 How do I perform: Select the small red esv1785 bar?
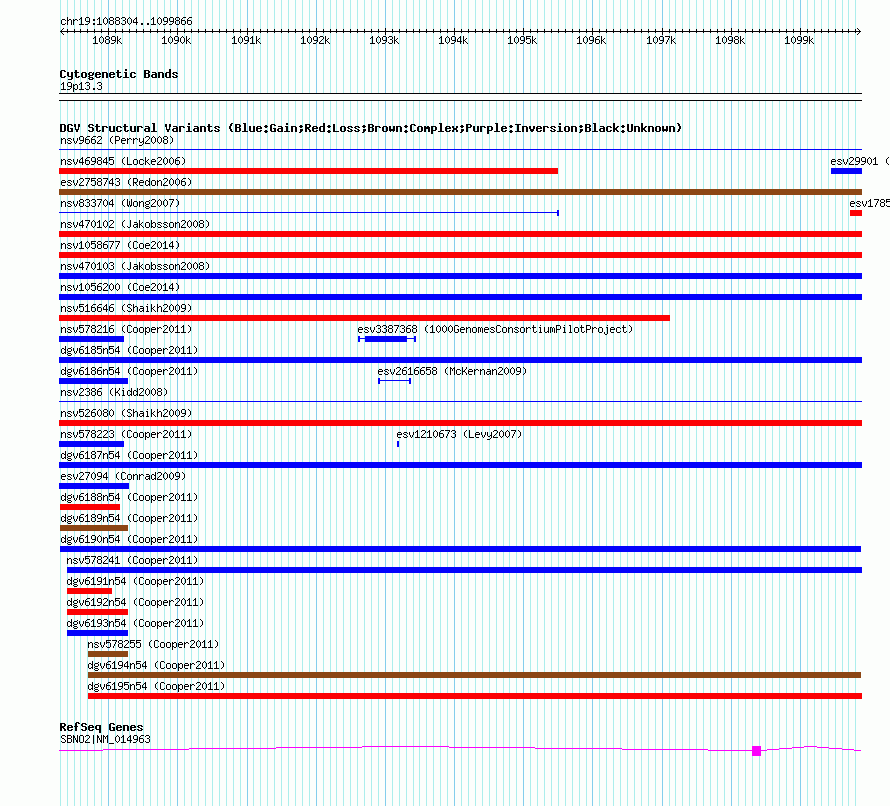coord(856,213)
